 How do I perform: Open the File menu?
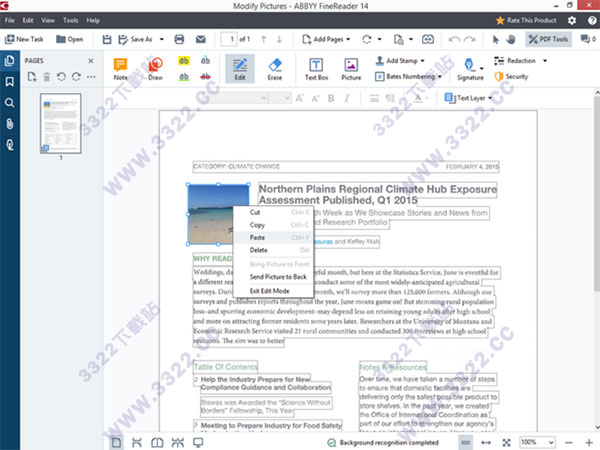10,20
